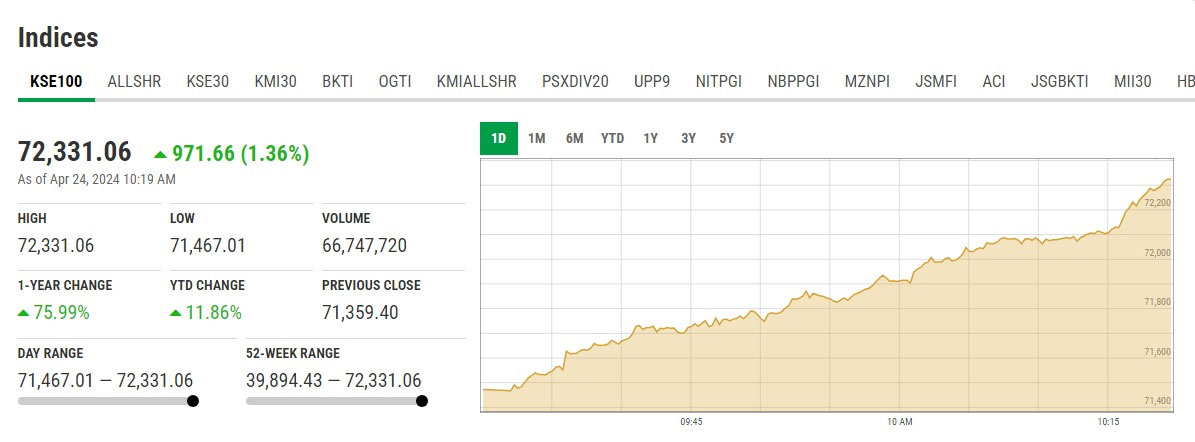Switch the chart to 5Y range
This screenshot has width=1195, height=442.
[726, 139]
